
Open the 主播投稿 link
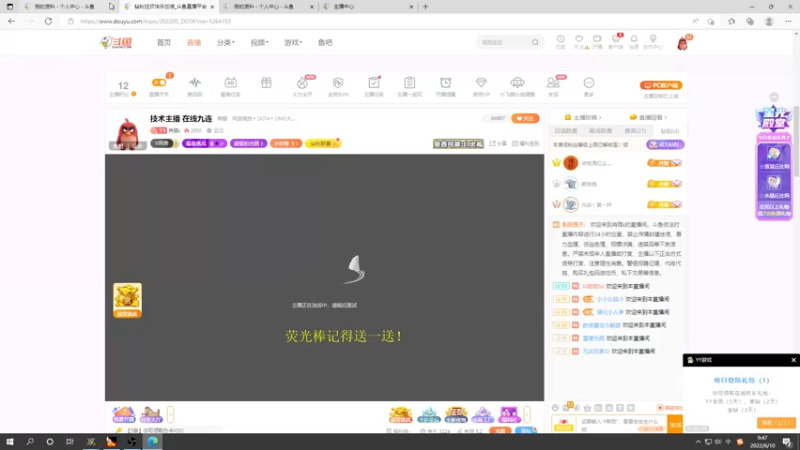click(583, 117)
